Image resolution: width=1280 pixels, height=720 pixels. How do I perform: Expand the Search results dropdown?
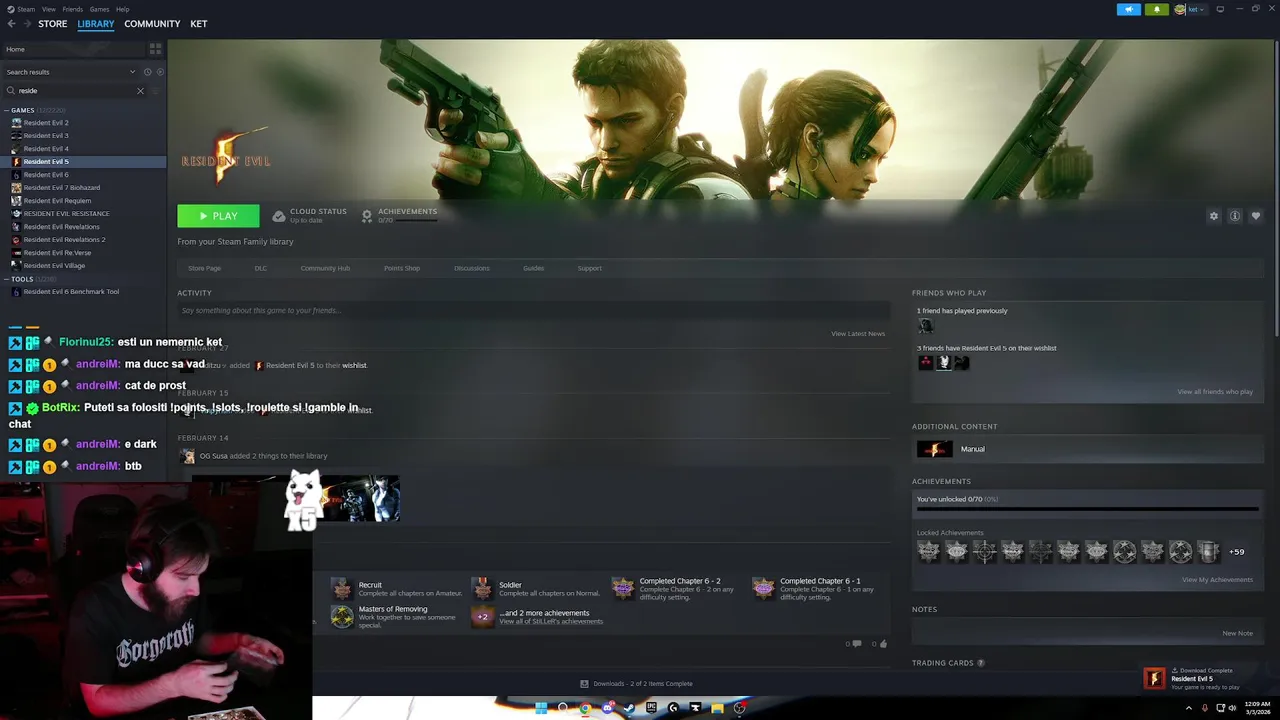70,72
